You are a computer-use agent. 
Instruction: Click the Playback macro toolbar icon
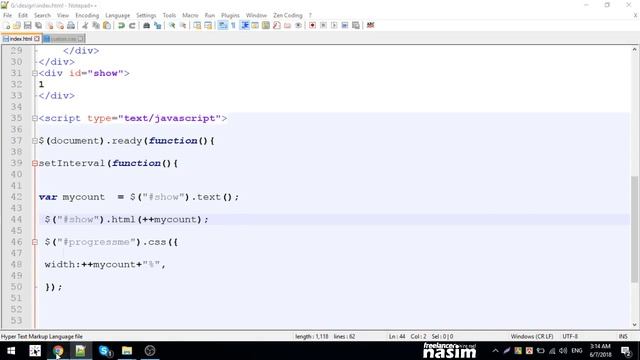(334, 25)
